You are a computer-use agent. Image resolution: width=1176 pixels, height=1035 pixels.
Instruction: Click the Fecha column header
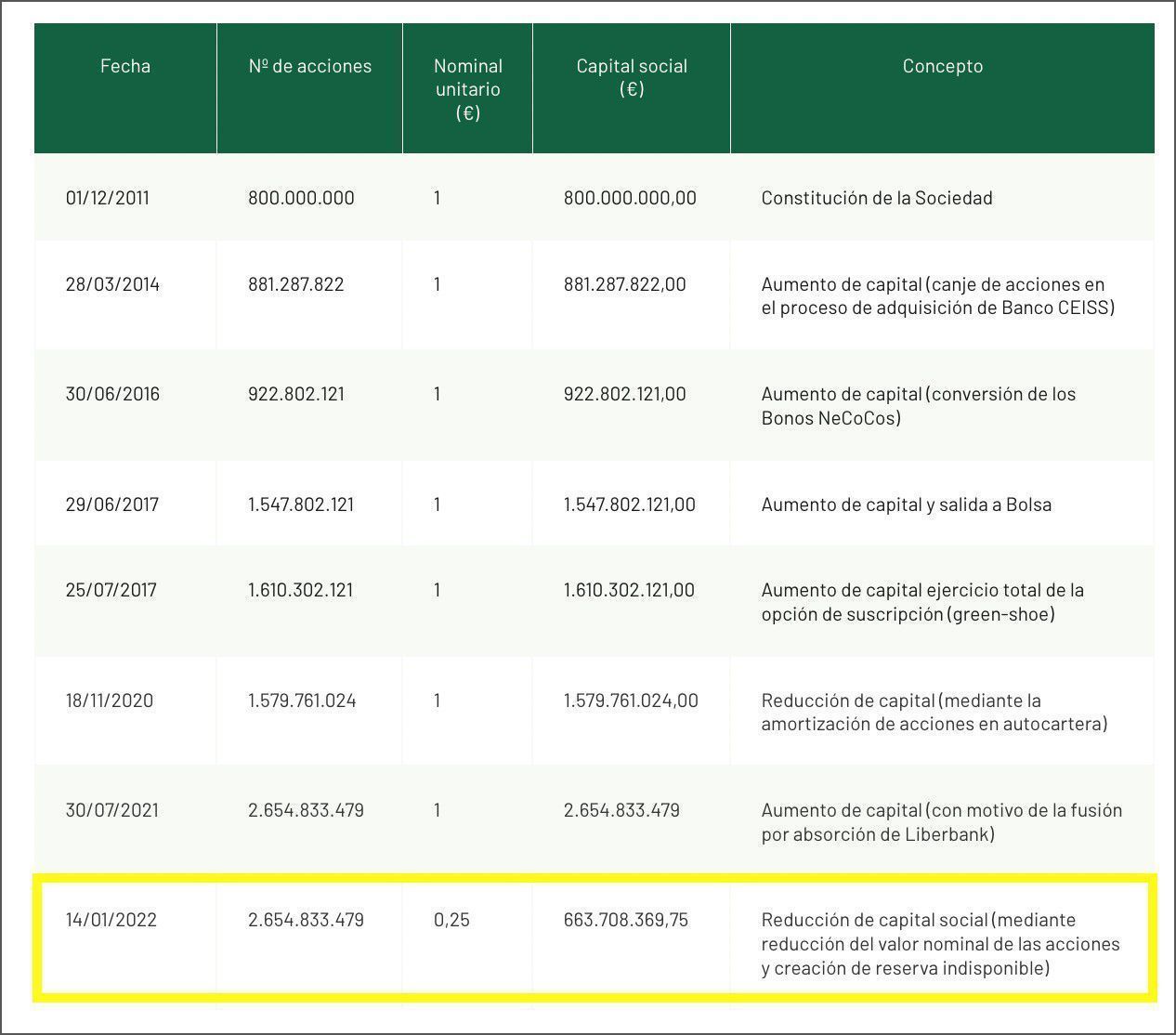(x=125, y=66)
